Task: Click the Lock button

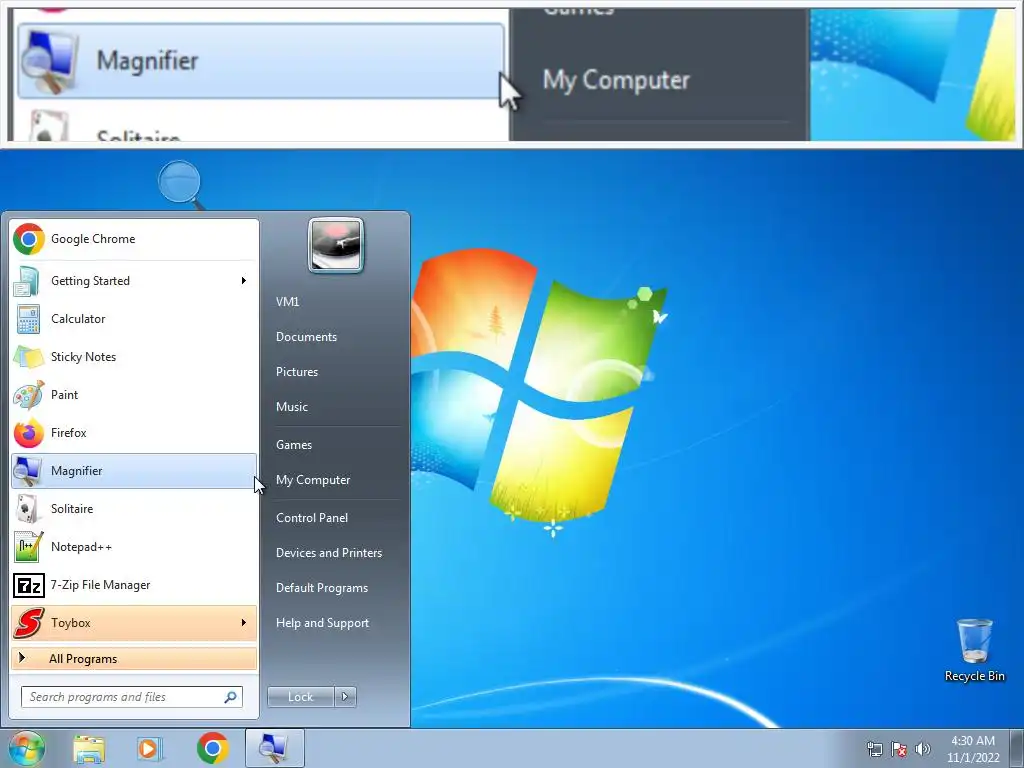Action: tap(300, 697)
